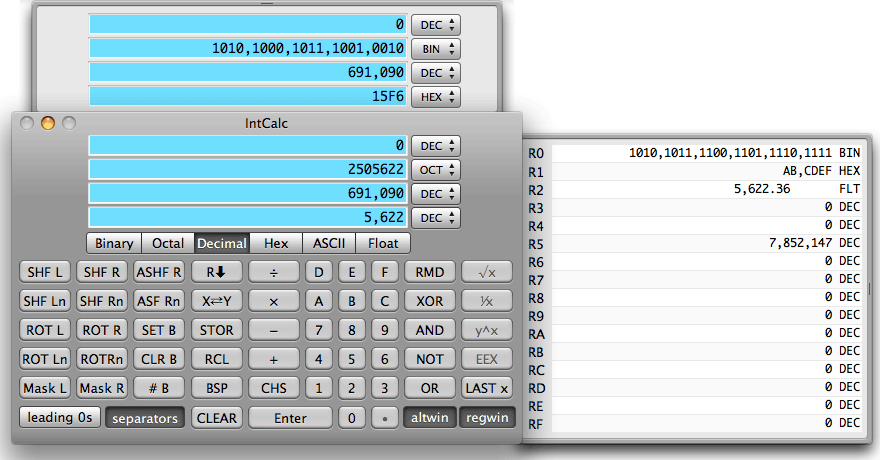Click the # B key
This screenshot has width=880, height=460.
click(159, 388)
